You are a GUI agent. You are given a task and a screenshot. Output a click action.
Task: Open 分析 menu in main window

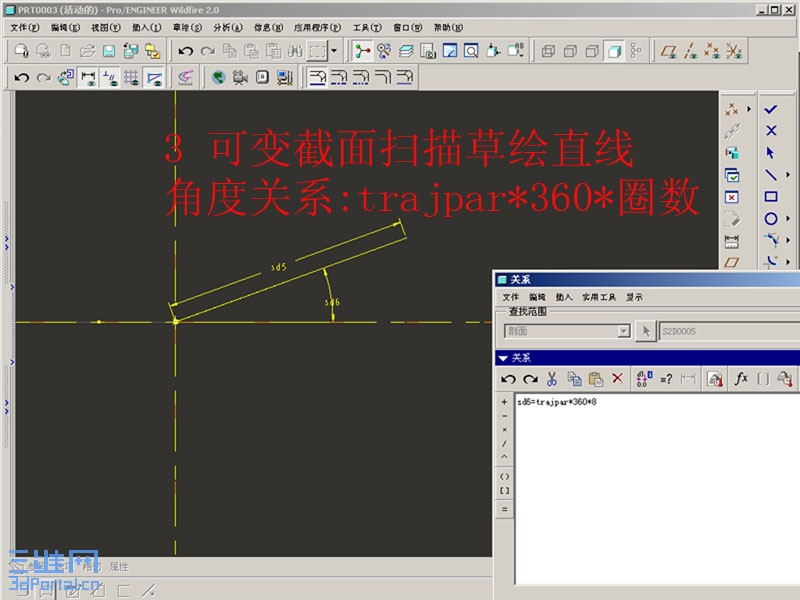pos(228,28)
